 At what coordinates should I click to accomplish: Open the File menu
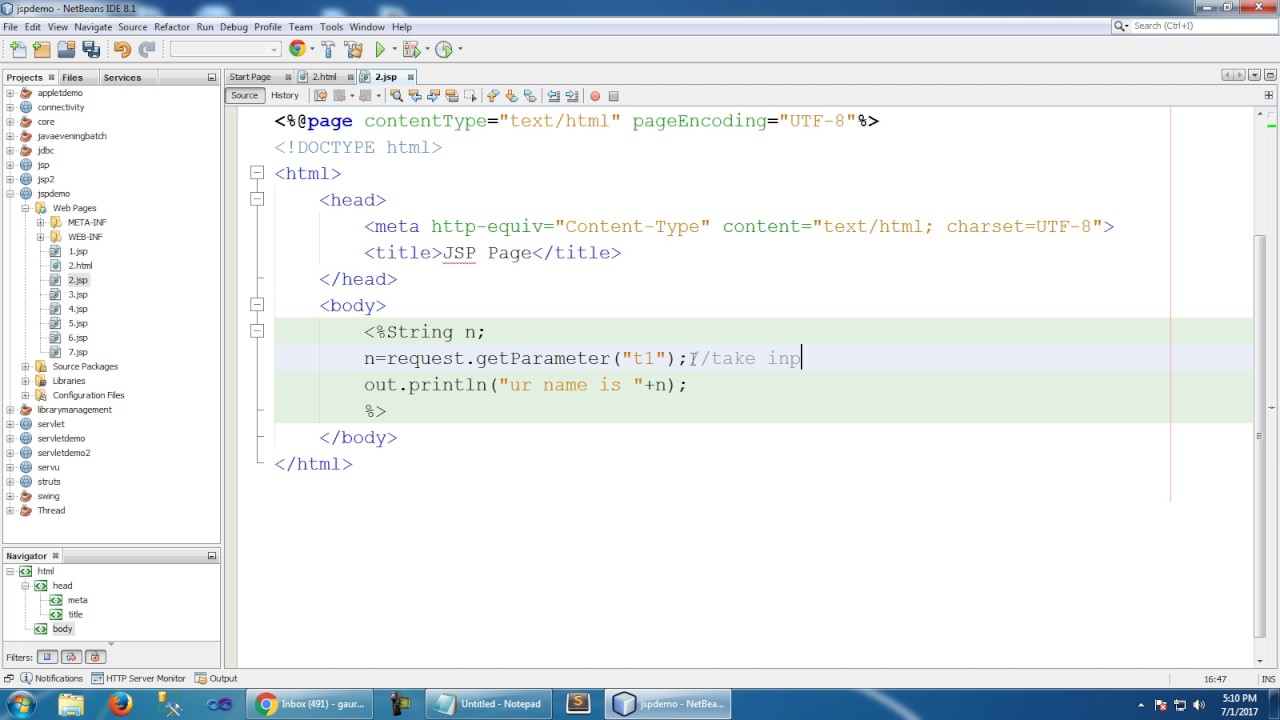[10, 27]
